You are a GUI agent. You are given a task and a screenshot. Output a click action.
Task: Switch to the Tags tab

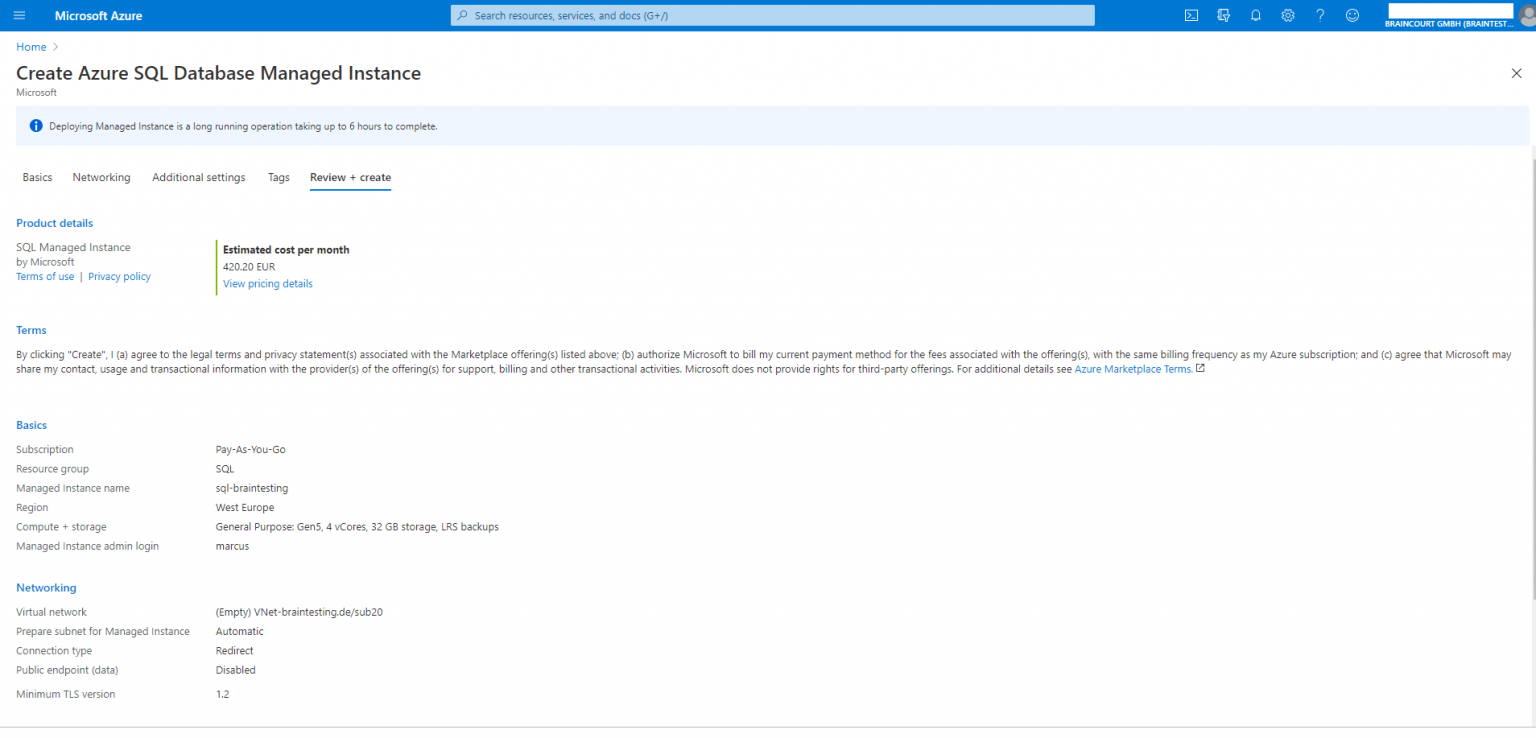278,177
